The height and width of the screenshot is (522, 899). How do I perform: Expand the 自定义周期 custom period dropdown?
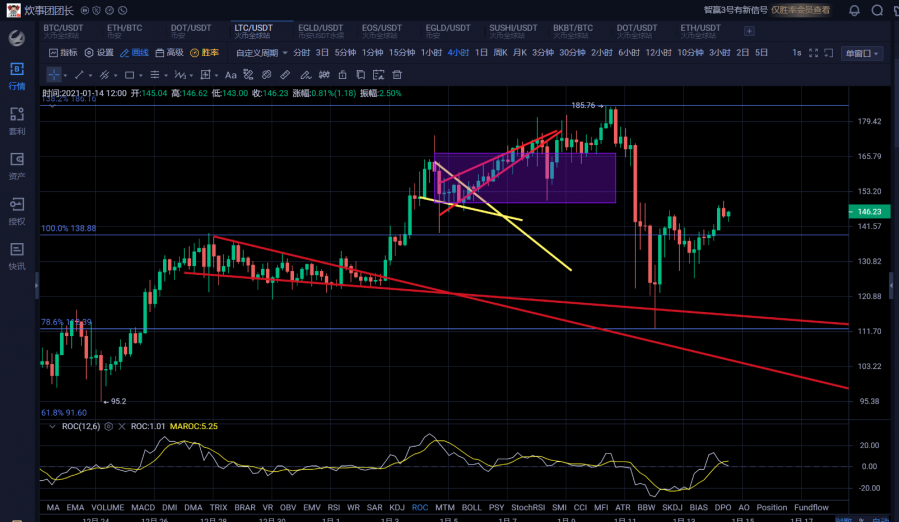point(261,52)
